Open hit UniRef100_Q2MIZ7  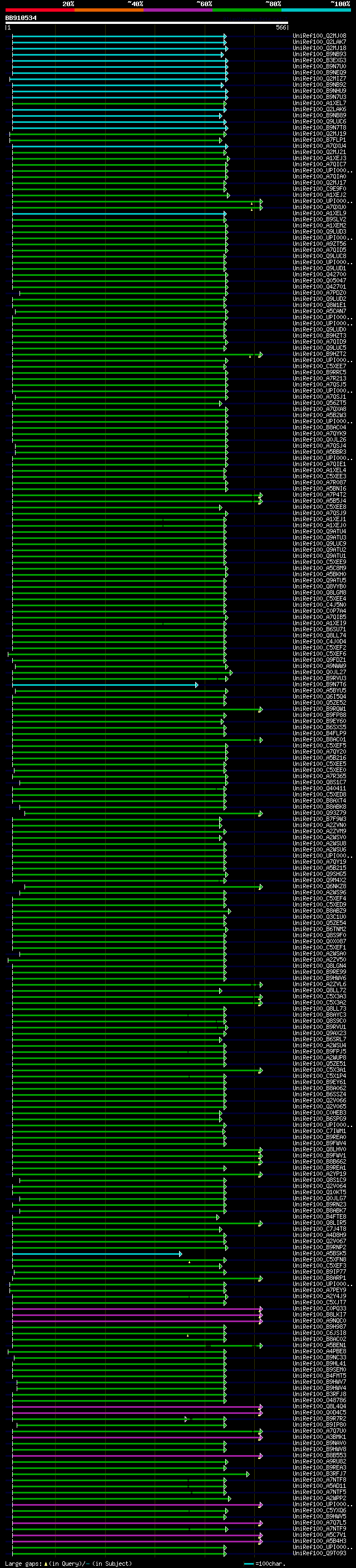[x=319, y=78]
